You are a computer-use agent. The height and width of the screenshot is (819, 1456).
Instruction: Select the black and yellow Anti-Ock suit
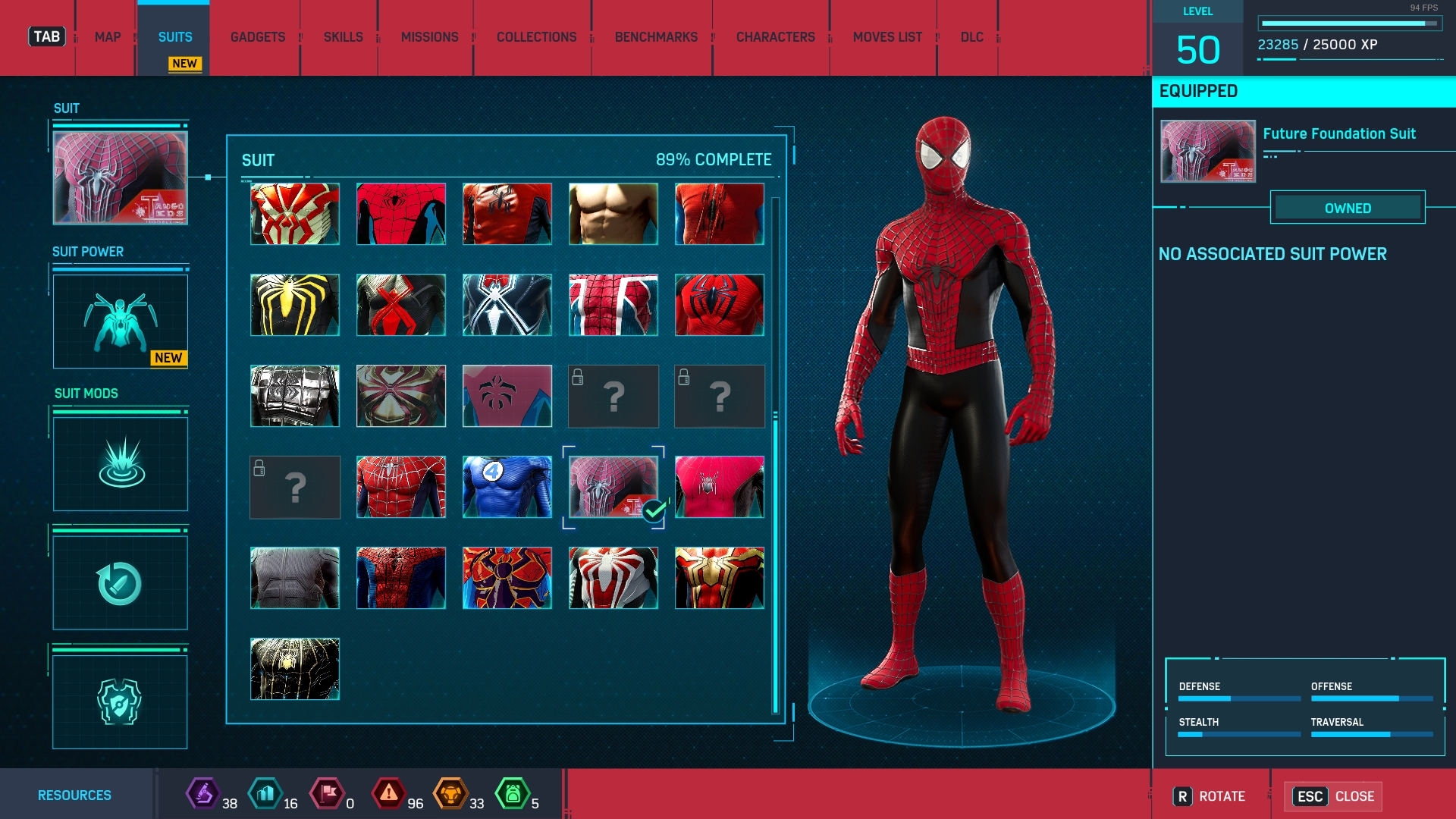click(x=295, y=305)
